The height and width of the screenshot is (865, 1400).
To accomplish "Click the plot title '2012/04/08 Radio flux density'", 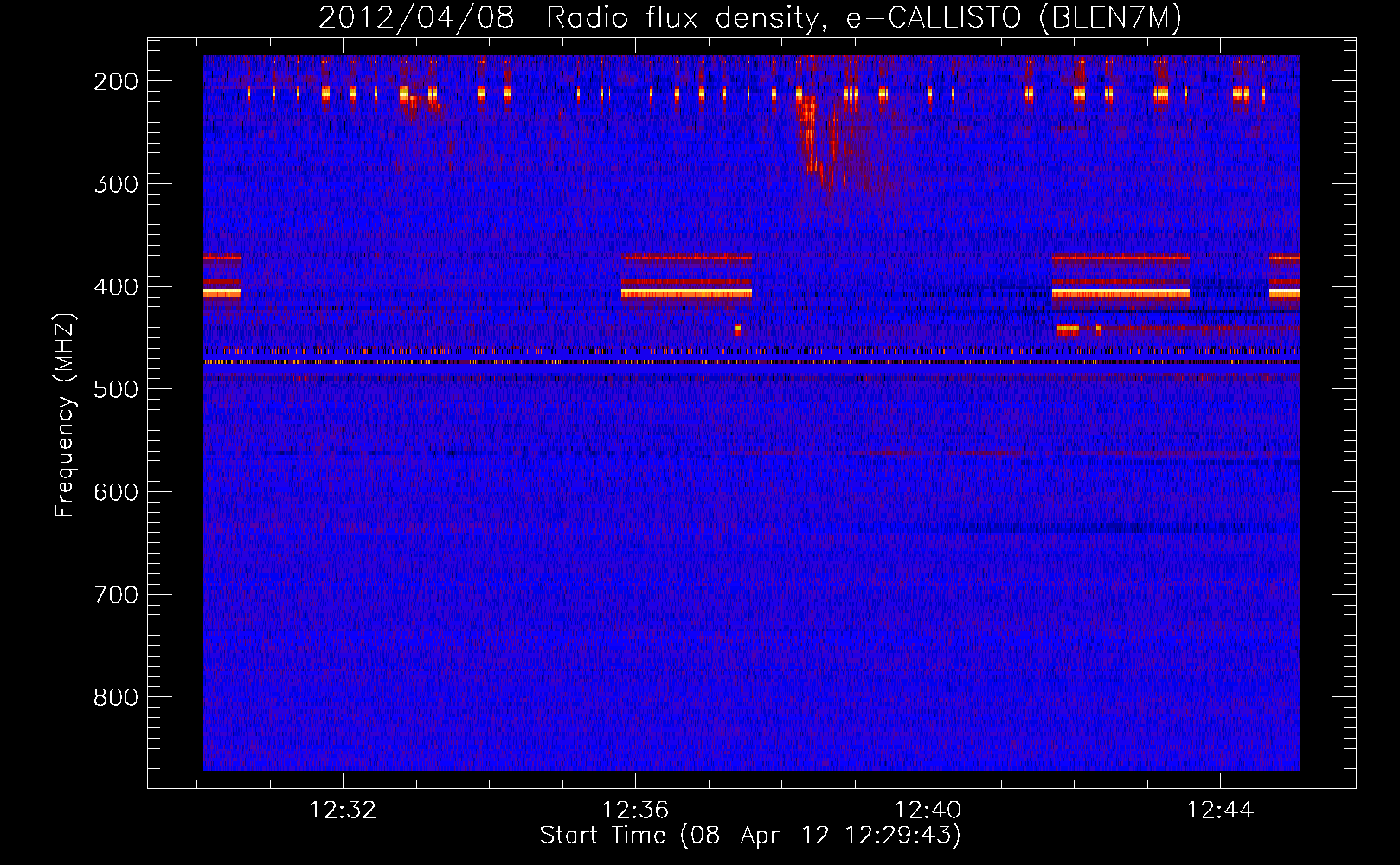I will pos(750,17).
